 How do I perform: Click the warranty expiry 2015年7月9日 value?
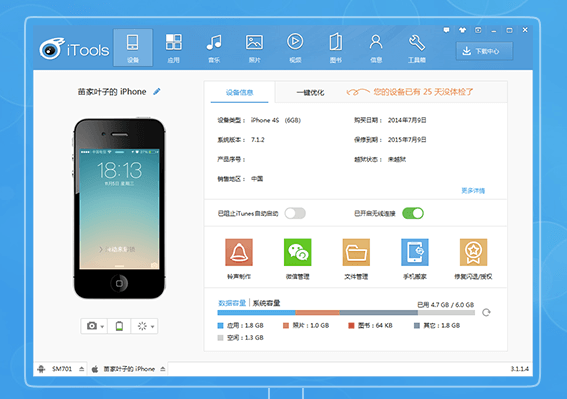(x=407, y=140)
